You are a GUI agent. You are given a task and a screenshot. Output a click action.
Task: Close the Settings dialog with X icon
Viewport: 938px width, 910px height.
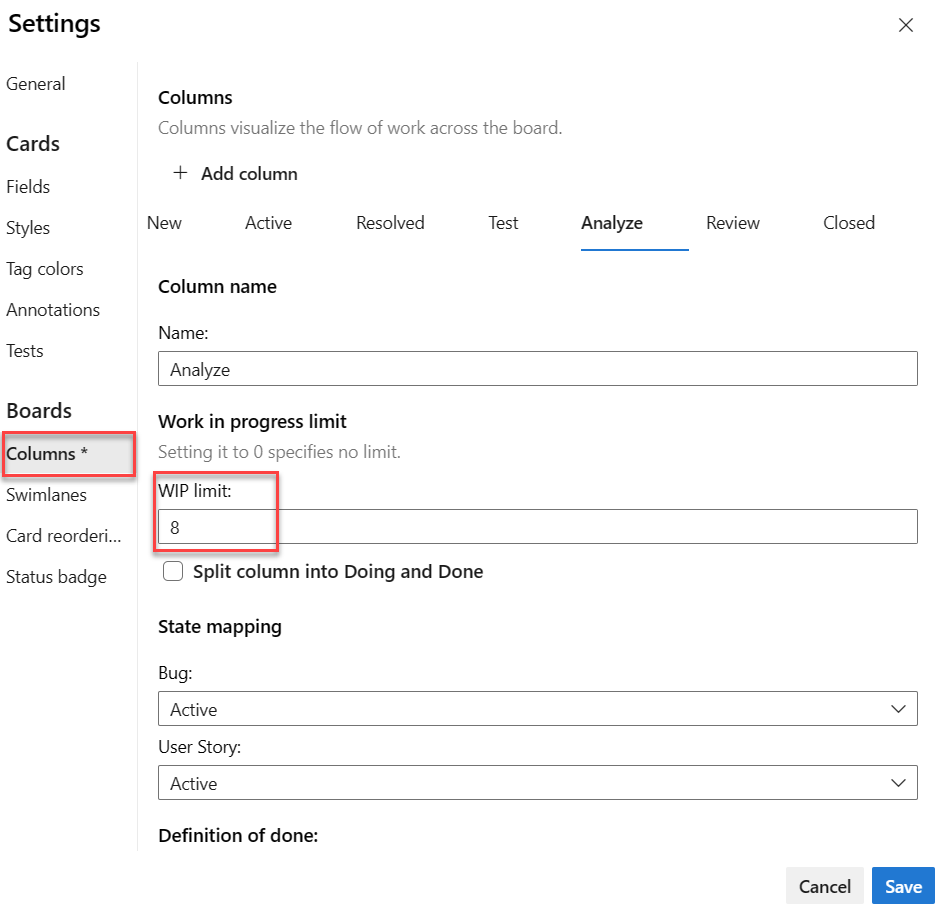point(906,25)
